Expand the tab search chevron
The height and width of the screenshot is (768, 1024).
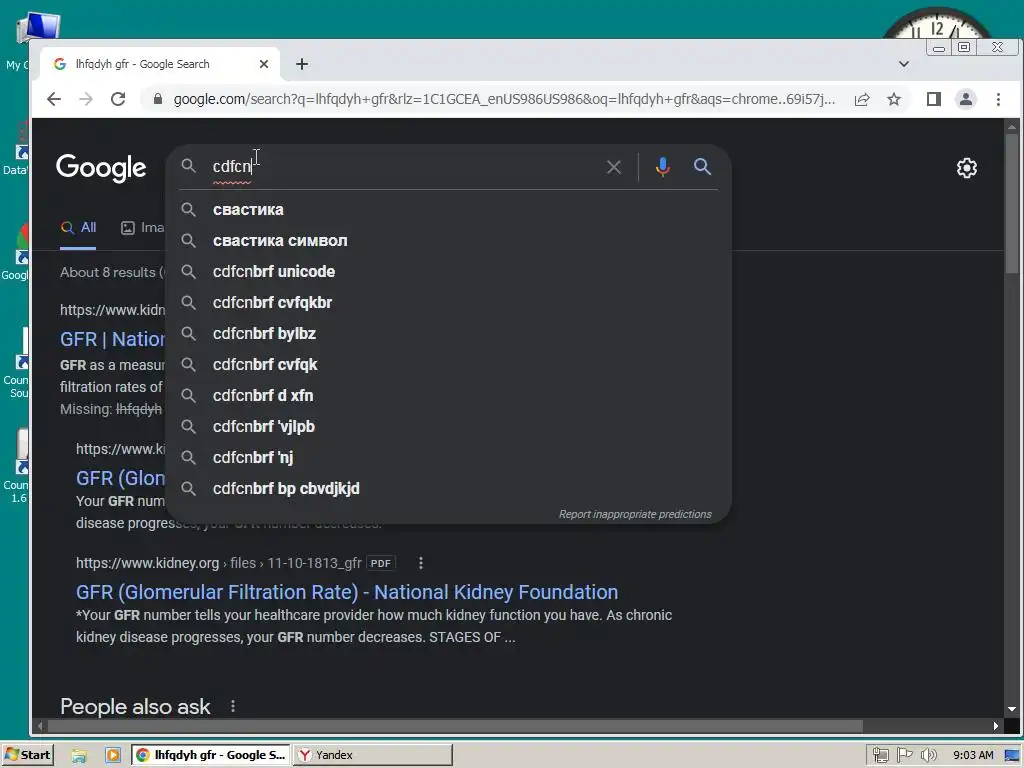(x=904, y=64)
